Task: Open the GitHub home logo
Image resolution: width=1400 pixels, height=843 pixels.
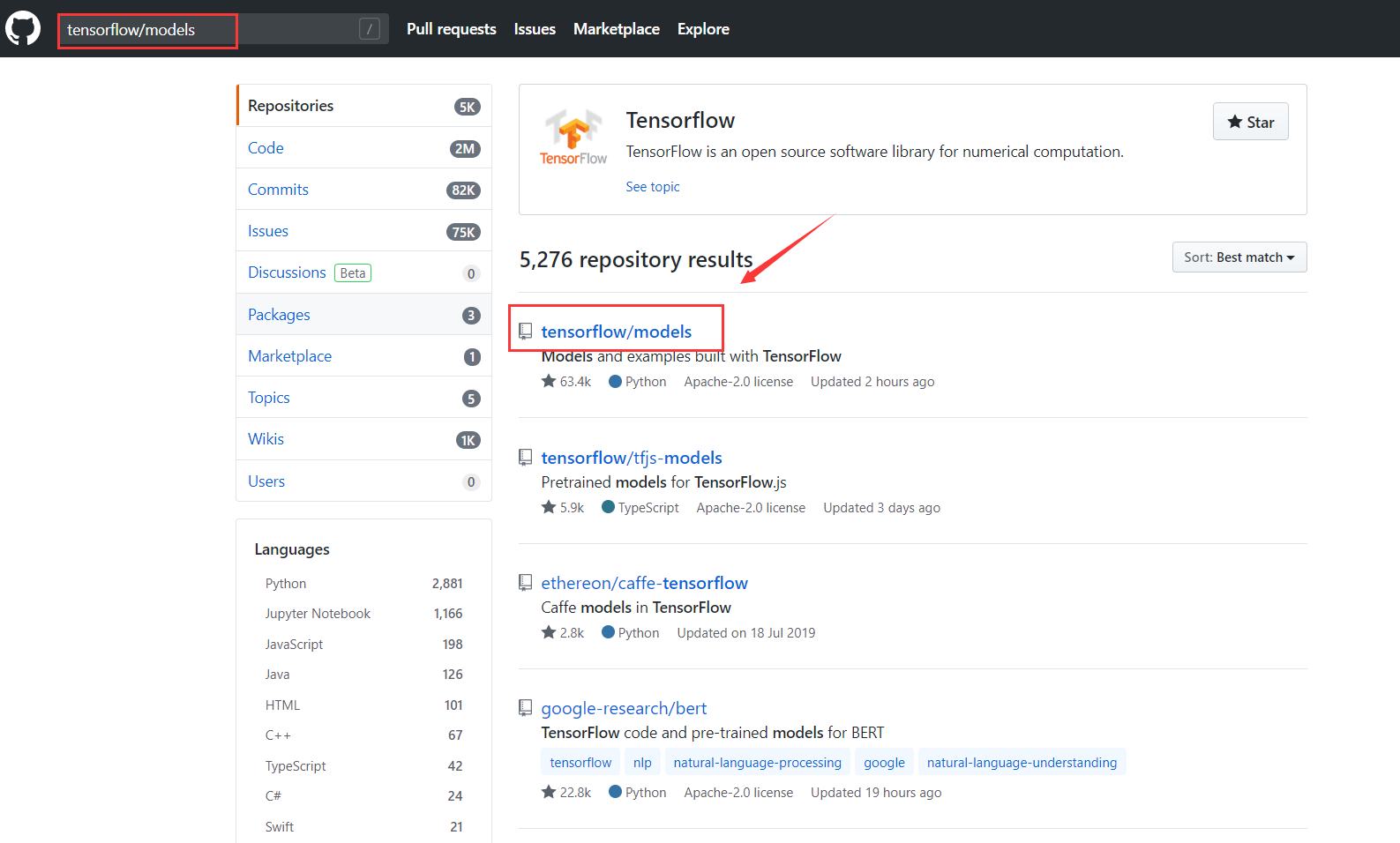Action: click(23, 29)
